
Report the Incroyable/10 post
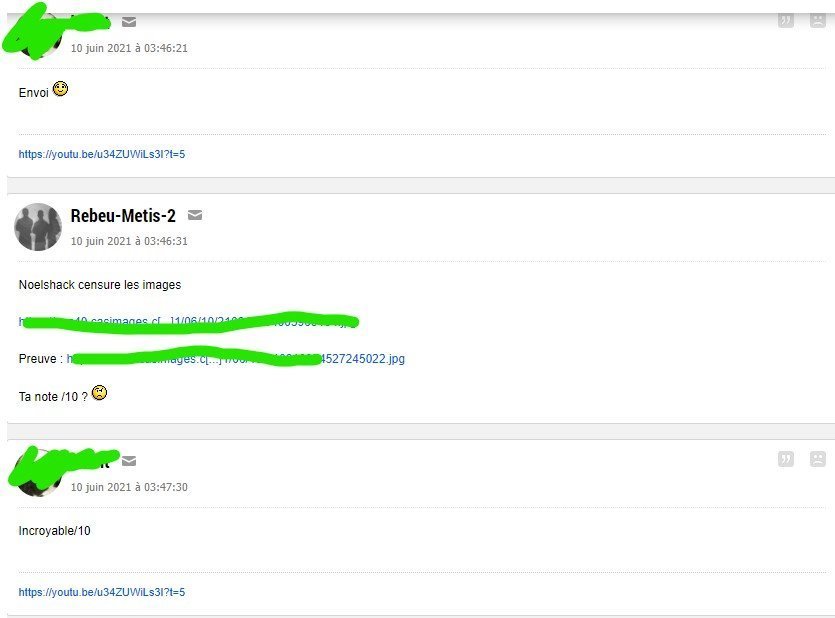pyautogui.click(x=817, y=459)
